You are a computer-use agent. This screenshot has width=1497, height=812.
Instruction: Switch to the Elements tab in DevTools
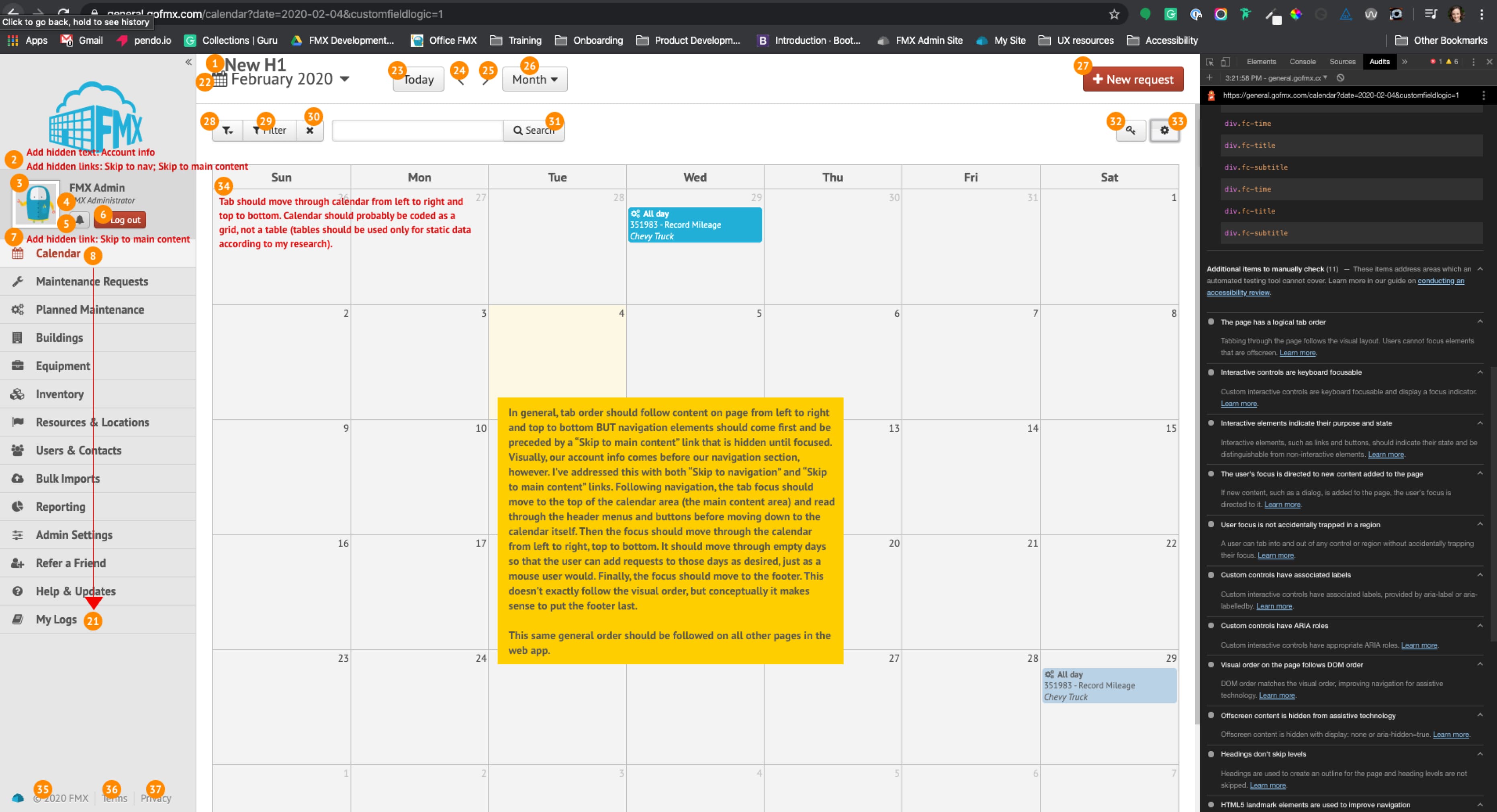click(x=1261, y=61)
